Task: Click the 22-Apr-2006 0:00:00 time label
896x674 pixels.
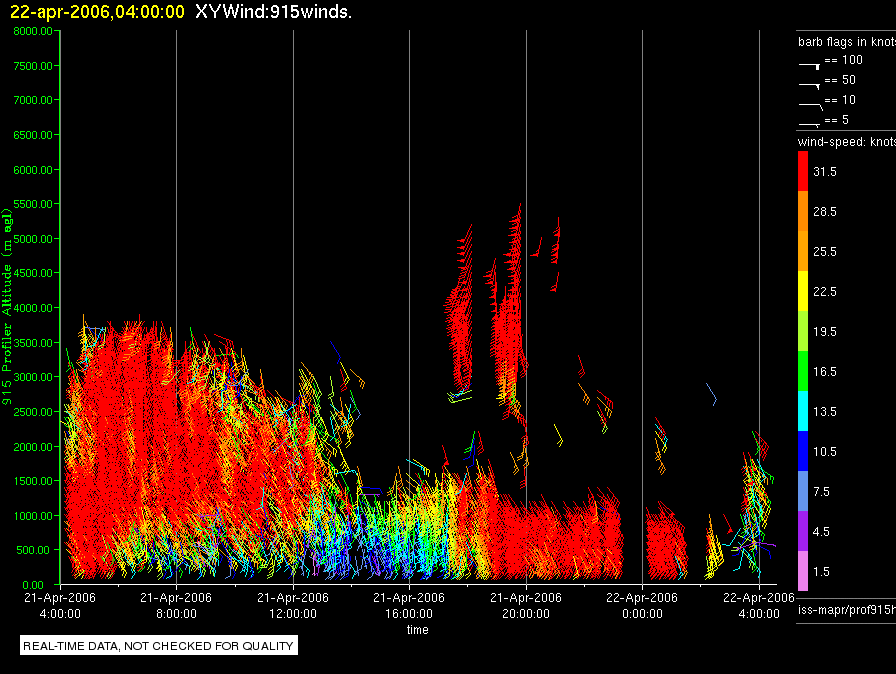Action: coord(642,605)
